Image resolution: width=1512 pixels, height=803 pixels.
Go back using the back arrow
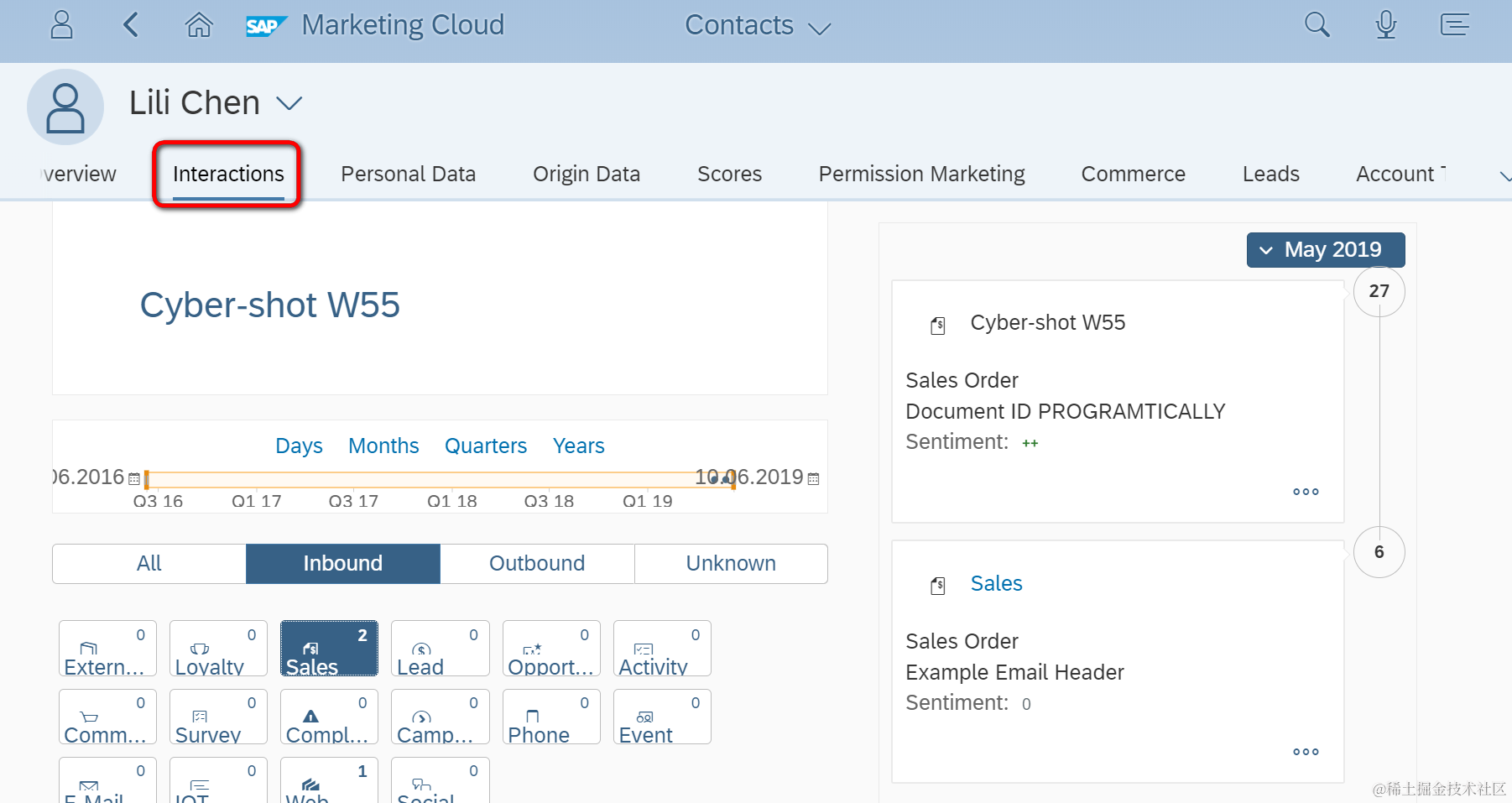pyautogui.click(x=130, y=25)
